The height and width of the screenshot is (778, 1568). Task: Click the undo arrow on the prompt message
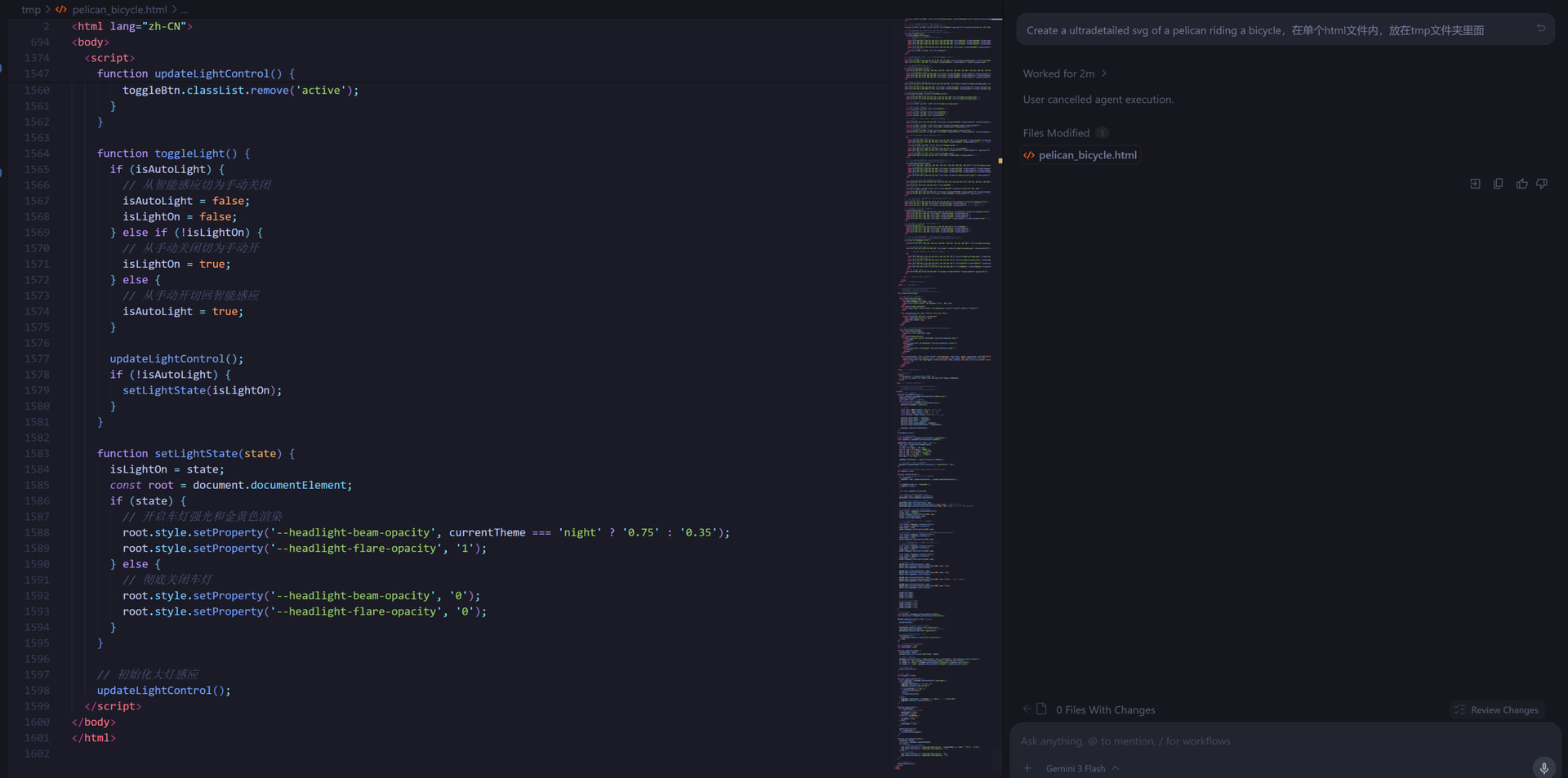pos(1541,28)
